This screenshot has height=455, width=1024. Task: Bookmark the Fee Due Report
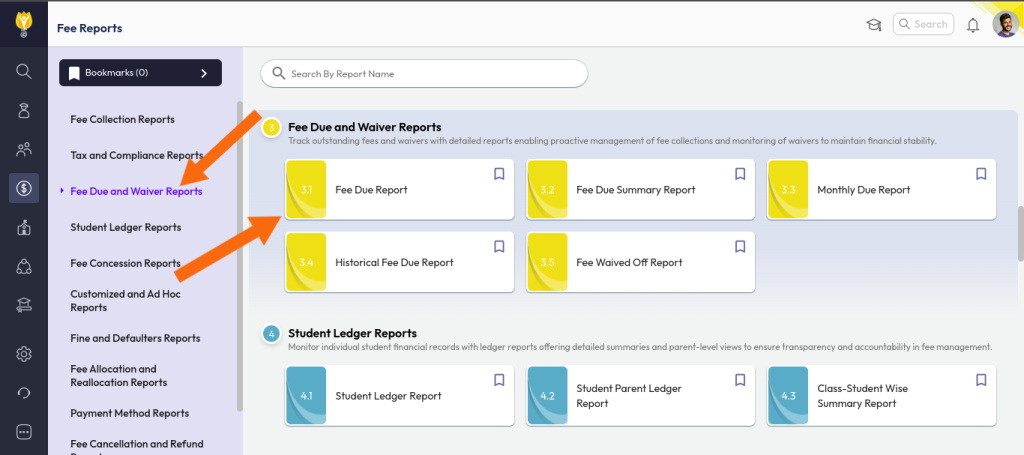coord(499,174)
